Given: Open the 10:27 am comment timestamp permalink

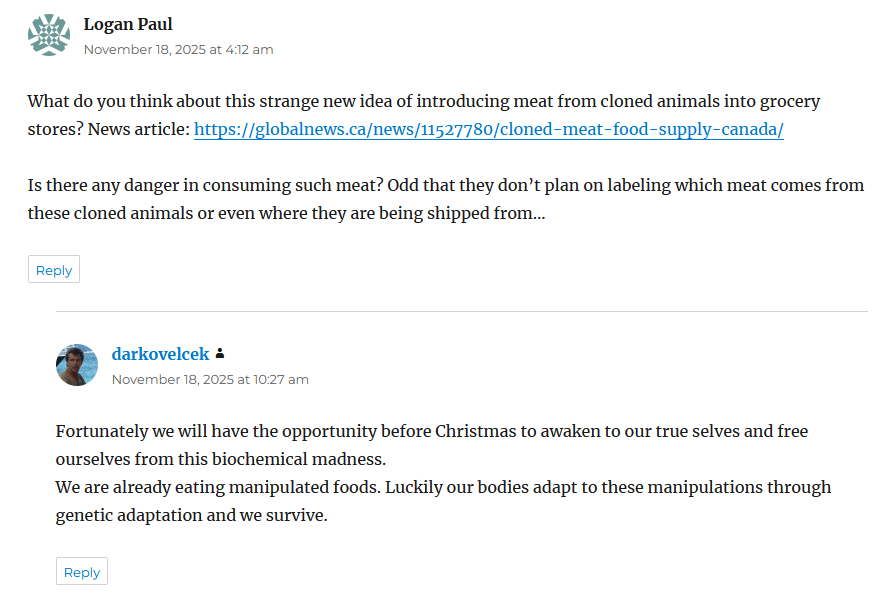Looking at the screenshot, I should point(210,379).
